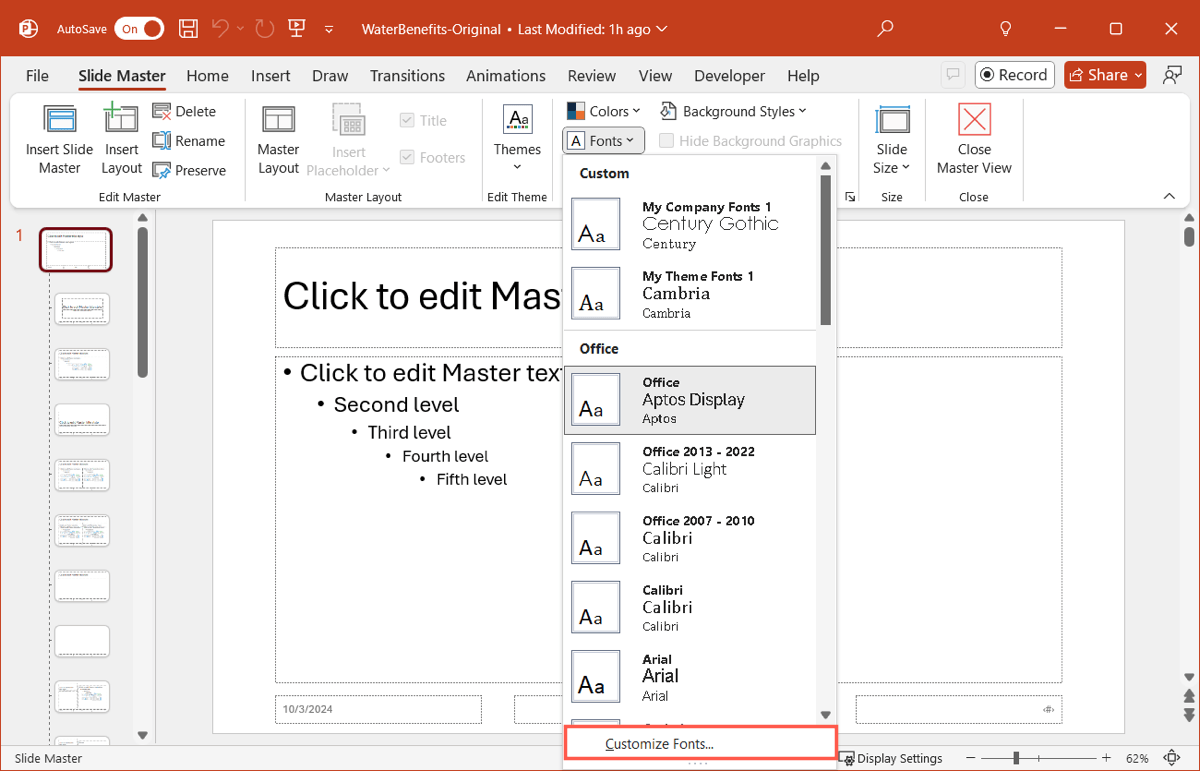Open the Developer tab
This screenshot has height=771, width=1200.
click(x=729, y=75)
